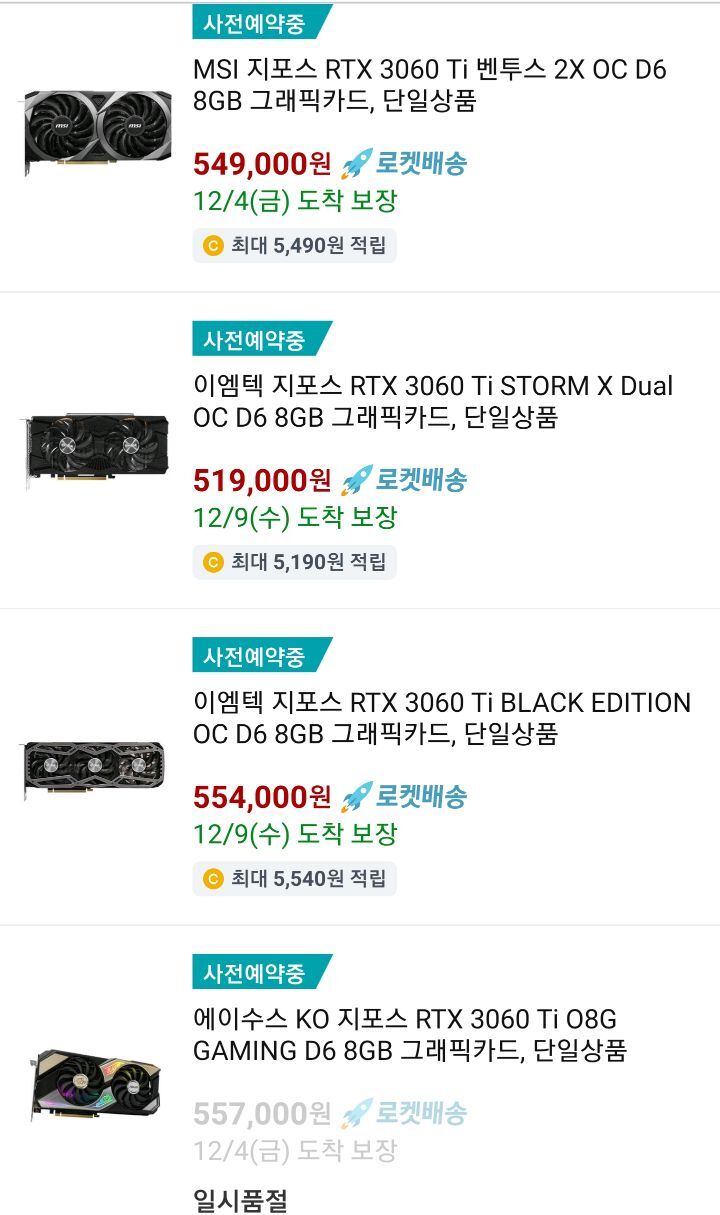Click the MSI 지포스 RTX 3060 Ti title

click(x=430, y=85)
